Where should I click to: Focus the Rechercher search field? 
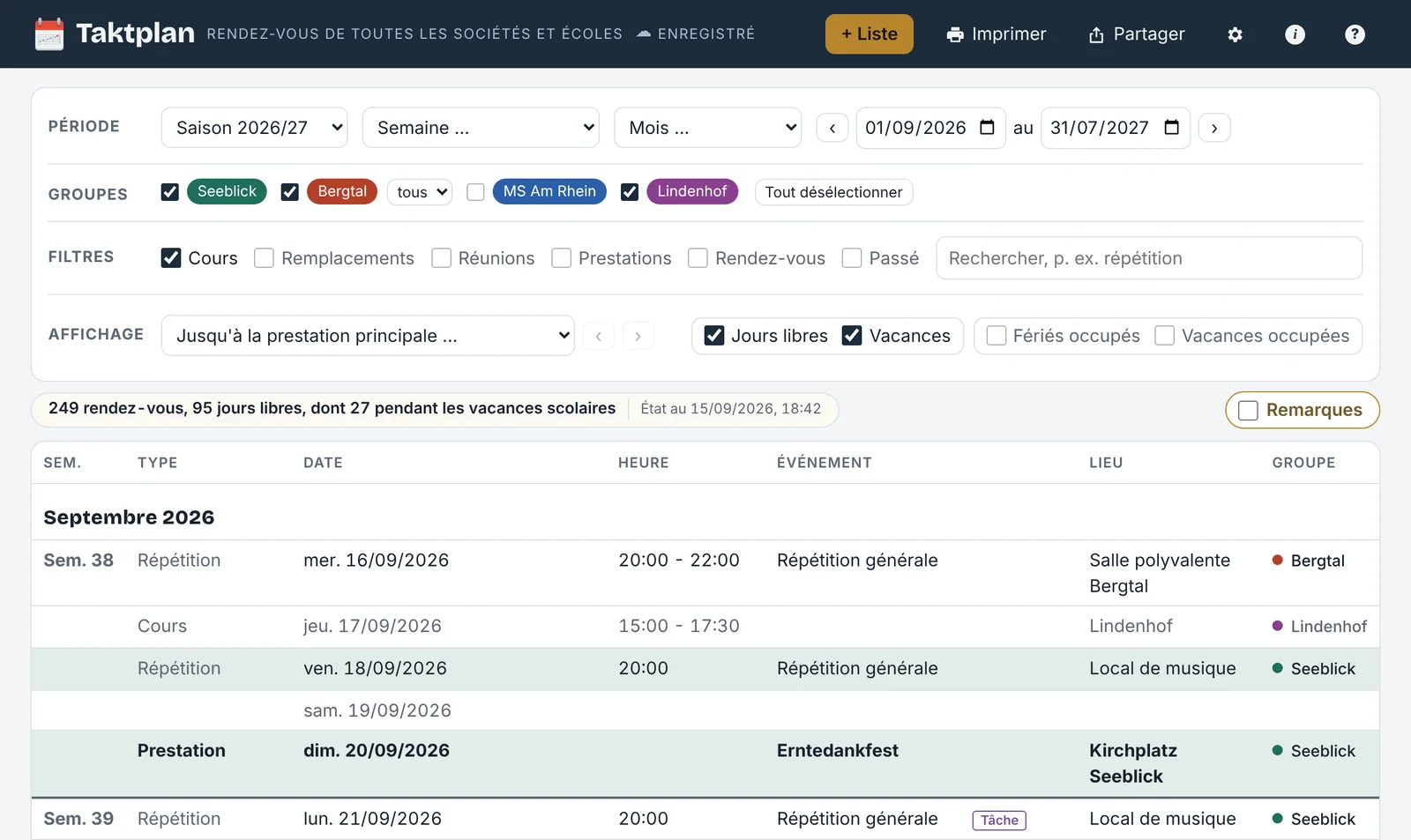tap(1149, 258)
